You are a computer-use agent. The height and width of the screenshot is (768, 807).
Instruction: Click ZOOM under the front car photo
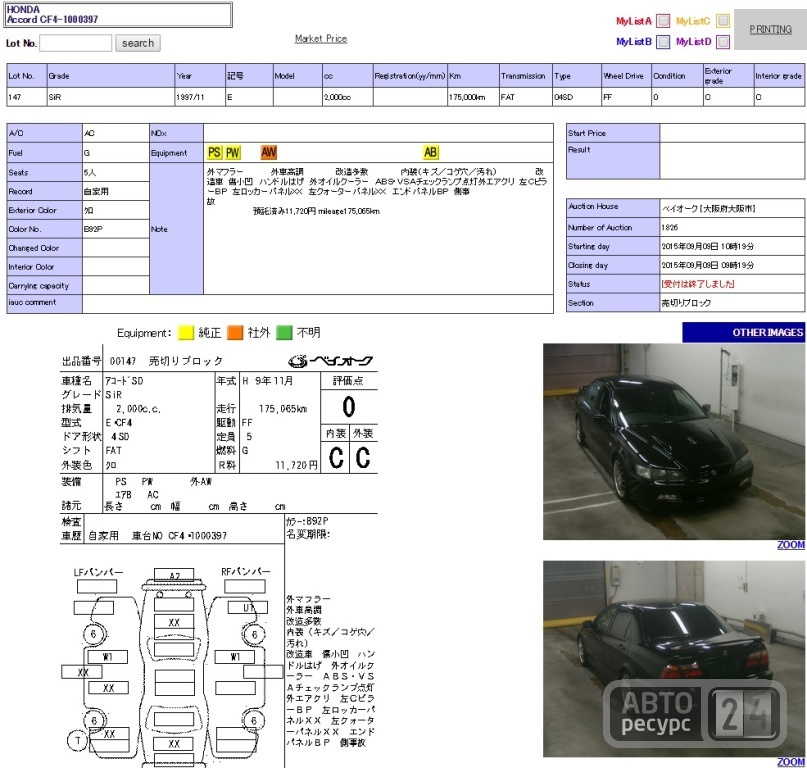(791, 545)
